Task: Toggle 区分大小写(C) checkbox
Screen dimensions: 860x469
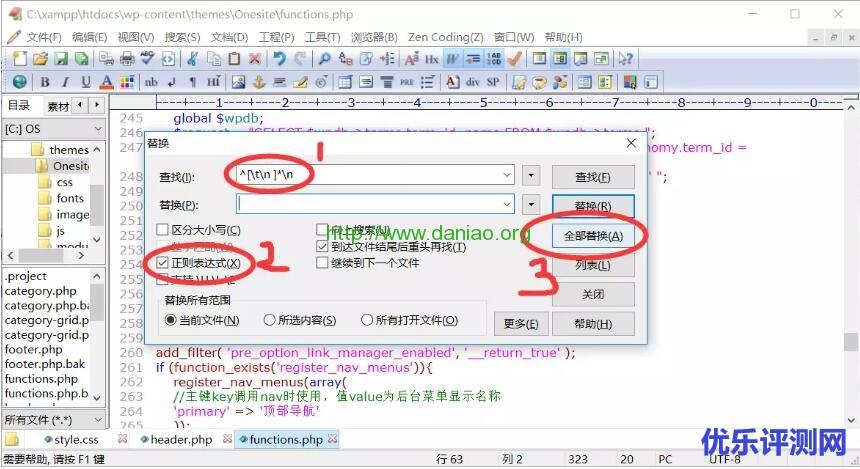Action: (199, 230)
